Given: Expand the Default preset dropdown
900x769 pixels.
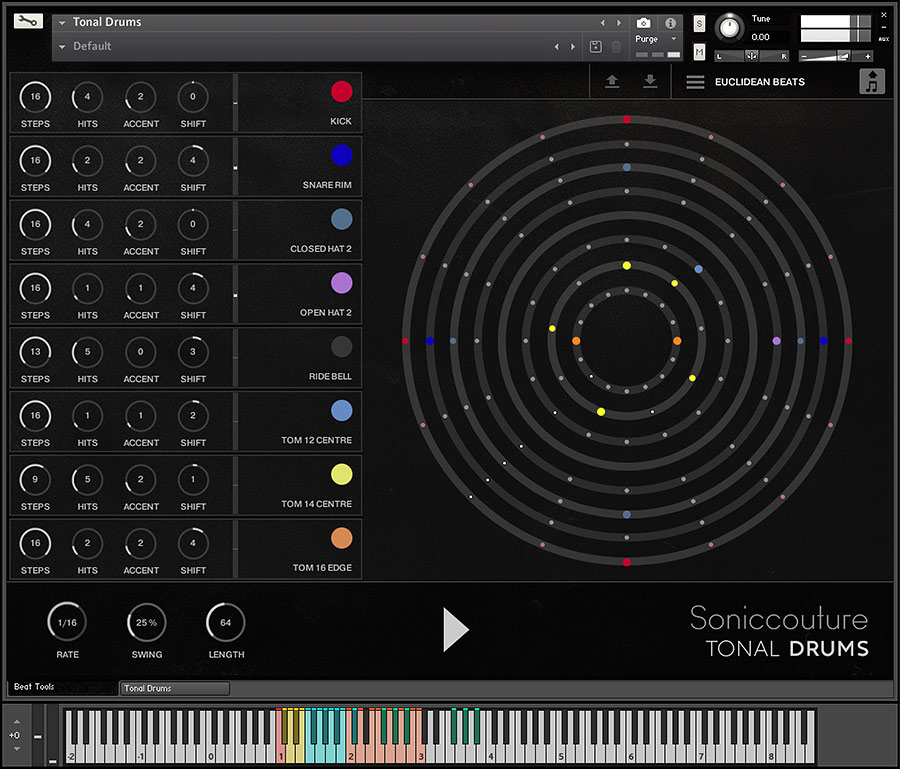Looking at the screenshot, I should (62, 46).
